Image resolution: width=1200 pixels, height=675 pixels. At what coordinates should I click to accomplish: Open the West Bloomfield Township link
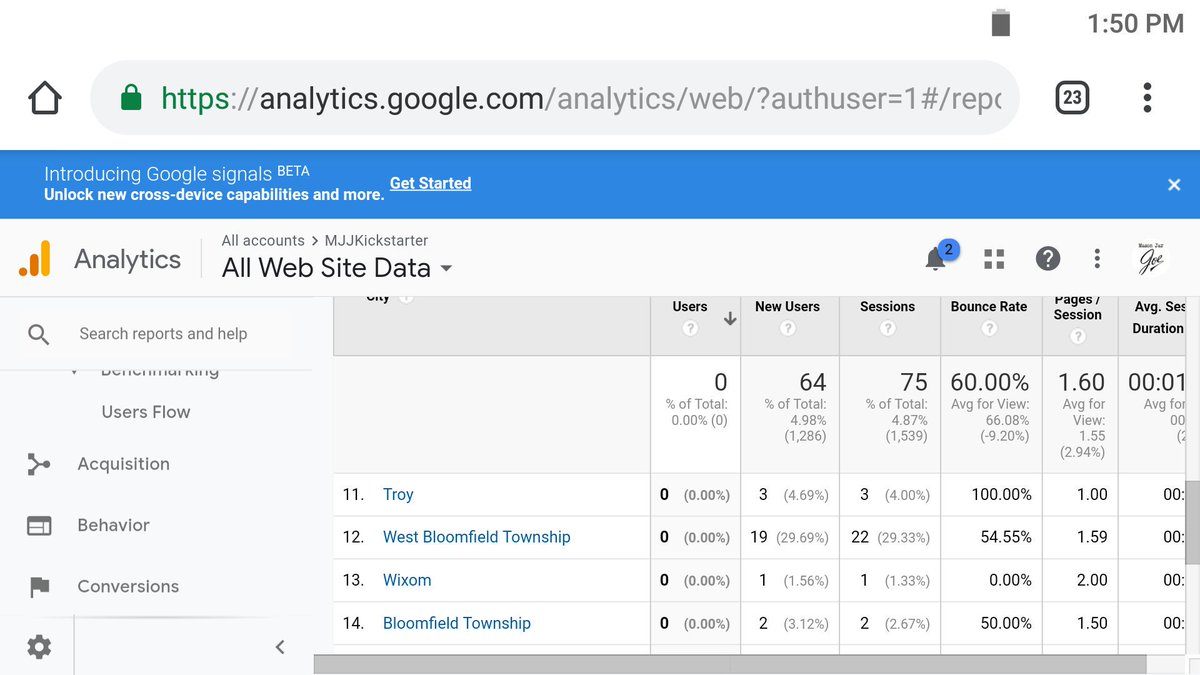pyautogui.click(x=476, y=537)
